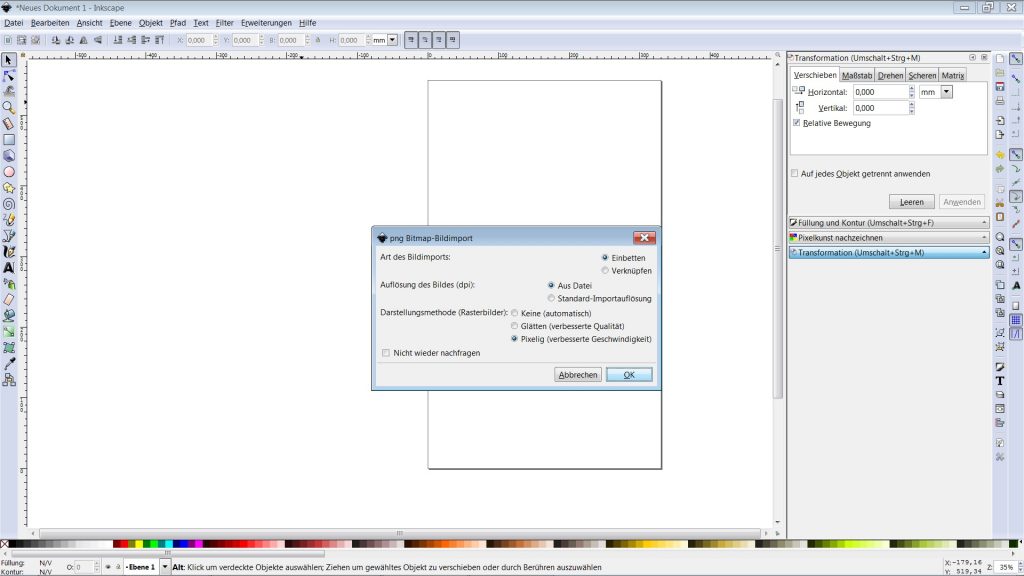Select the Verknüpfen radio option

(605, 270)
